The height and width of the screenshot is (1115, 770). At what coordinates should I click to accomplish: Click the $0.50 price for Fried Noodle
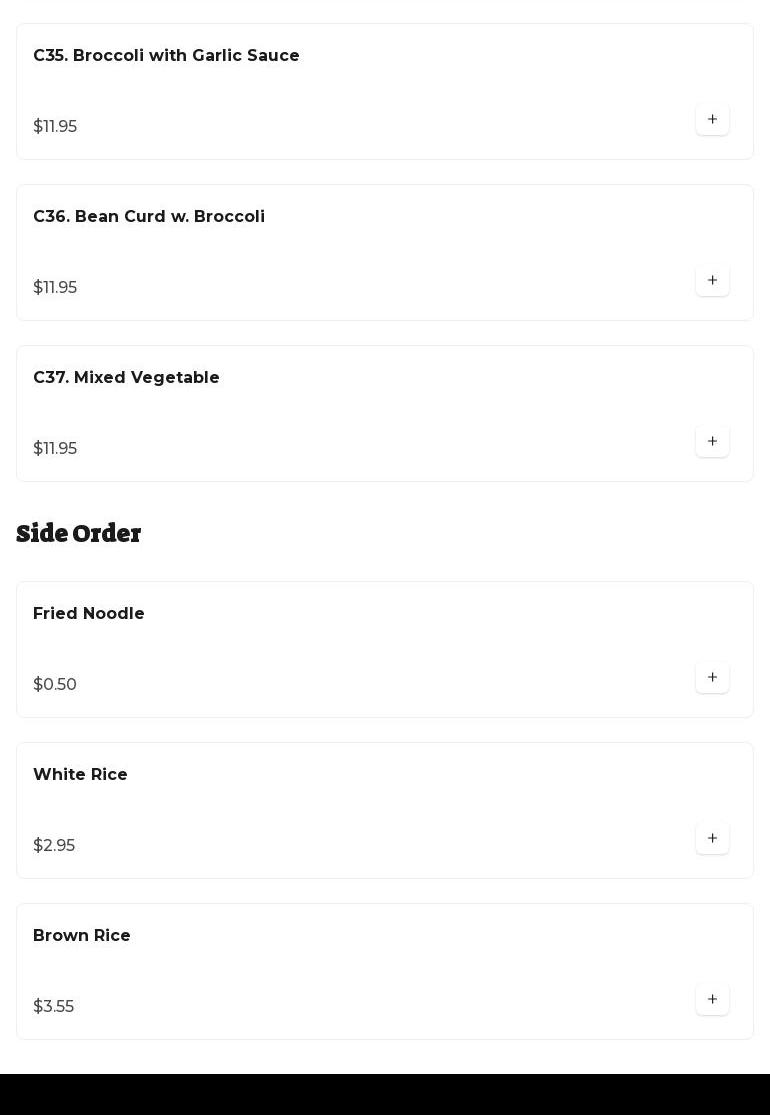[x=55, y=685]
